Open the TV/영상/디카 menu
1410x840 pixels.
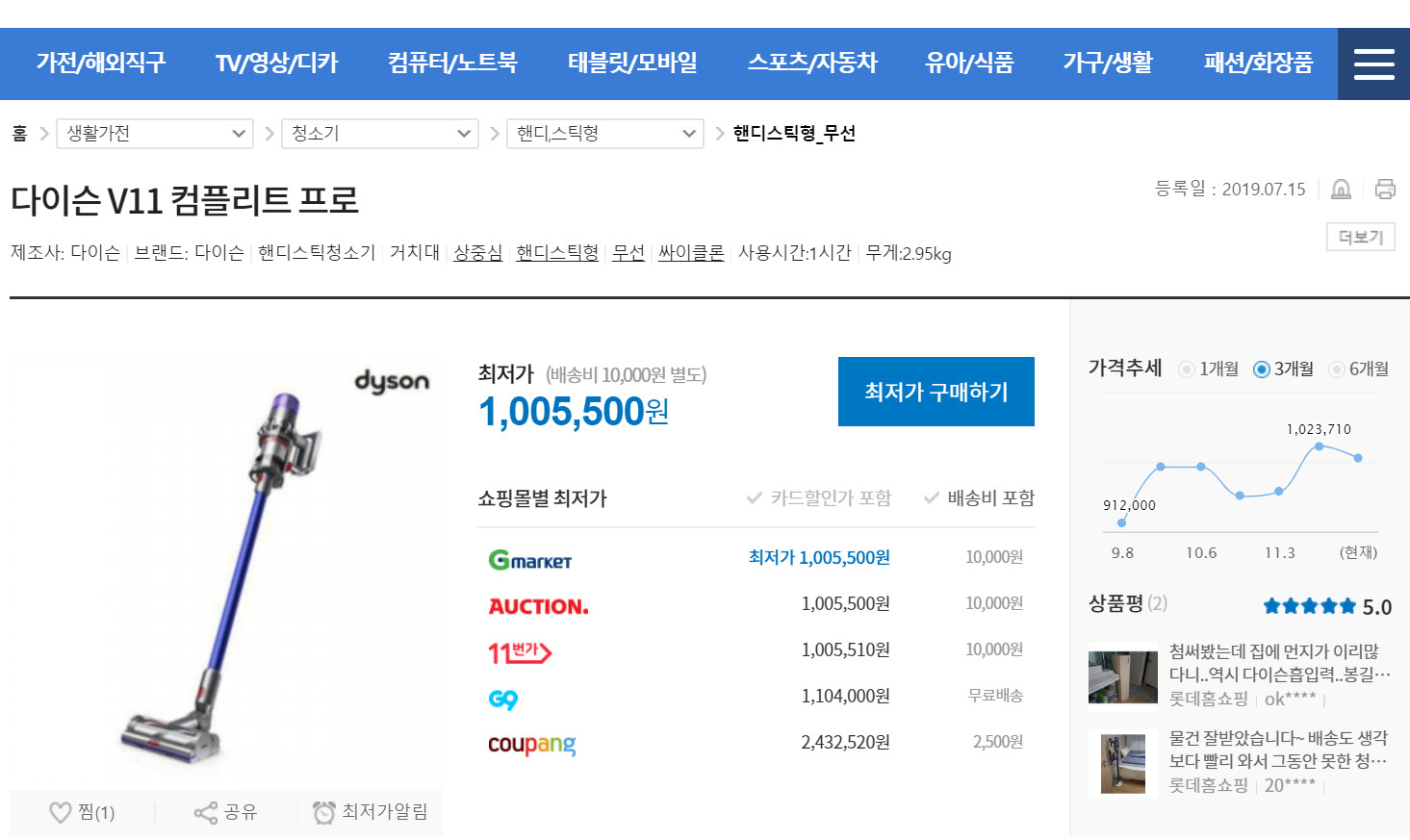pyautogui.click(x=276, y=64)
